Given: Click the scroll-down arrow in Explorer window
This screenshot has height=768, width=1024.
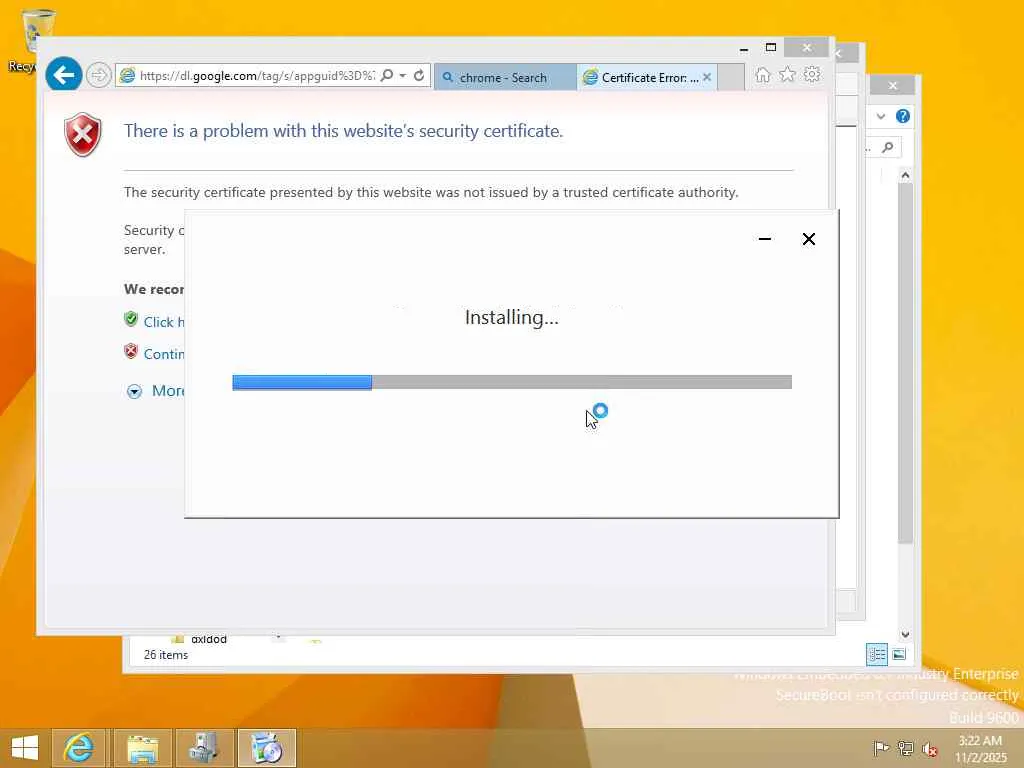Looking at the screenshot, I should tap(905, 634).
